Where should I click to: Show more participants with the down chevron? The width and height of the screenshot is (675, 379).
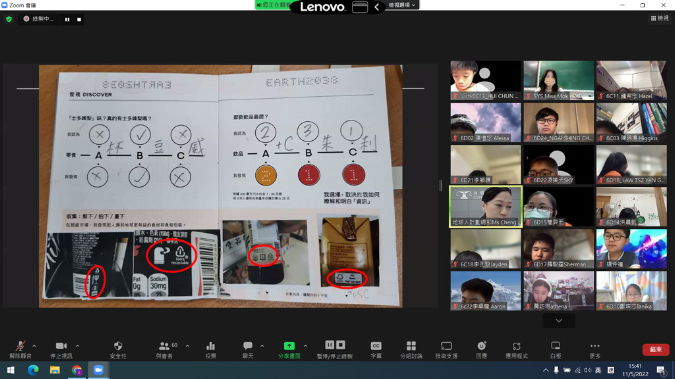click(x=559, y=321)
